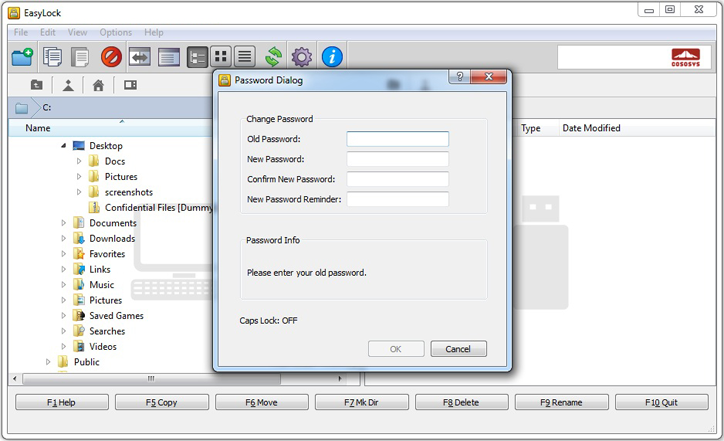Sort by the Type column header
Screen dimensions: 724x441
531,128
